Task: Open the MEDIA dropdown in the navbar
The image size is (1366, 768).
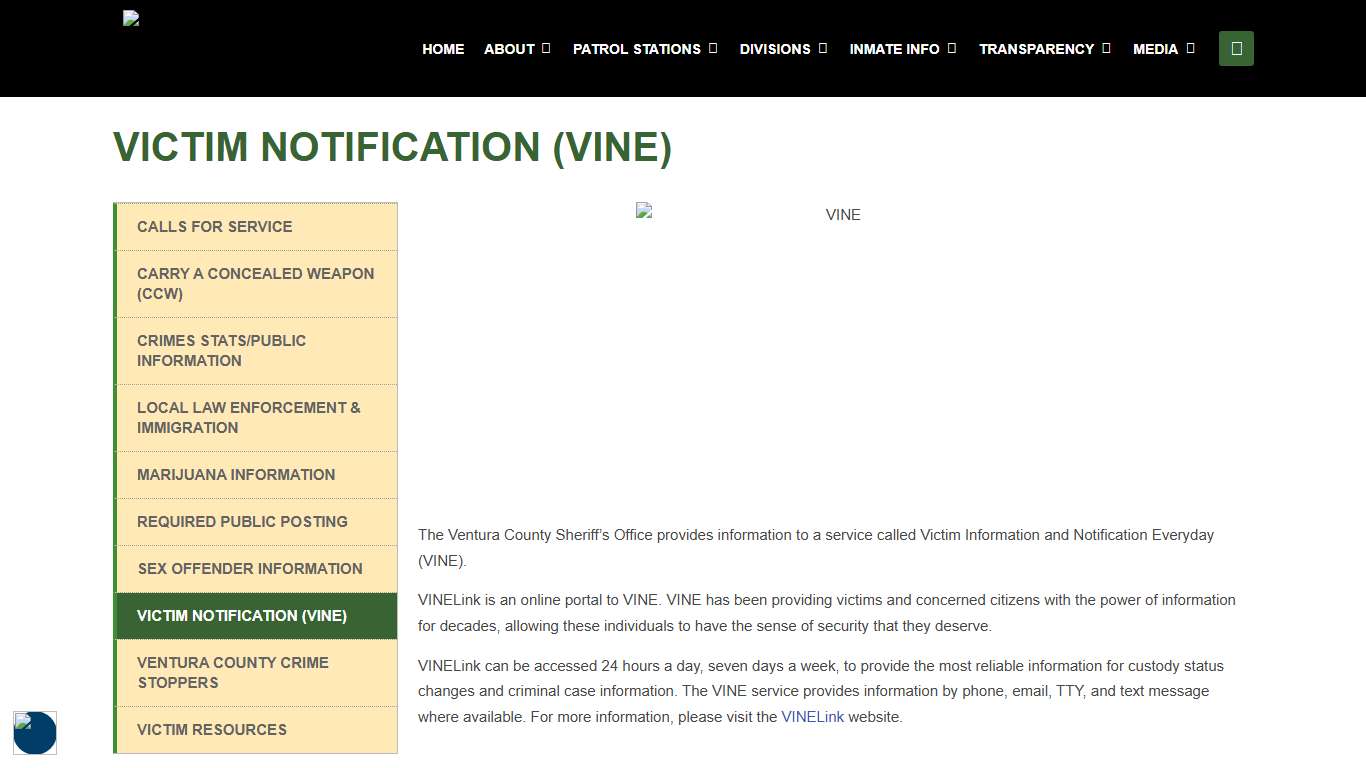Action: pyautogui.click(x=1156, y=48)
